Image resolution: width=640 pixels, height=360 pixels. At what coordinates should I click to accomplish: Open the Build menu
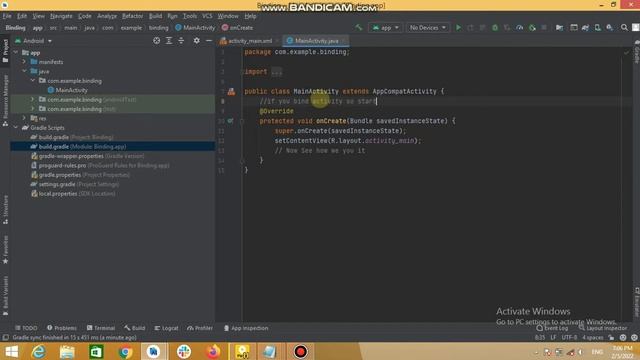click(x=155, y=16)
